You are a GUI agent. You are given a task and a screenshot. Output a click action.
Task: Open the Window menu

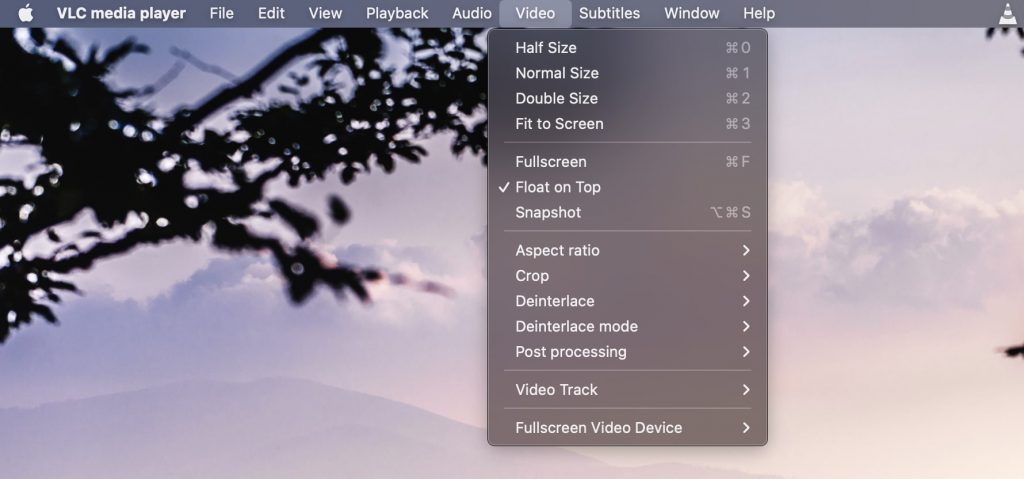click(692, 13)
